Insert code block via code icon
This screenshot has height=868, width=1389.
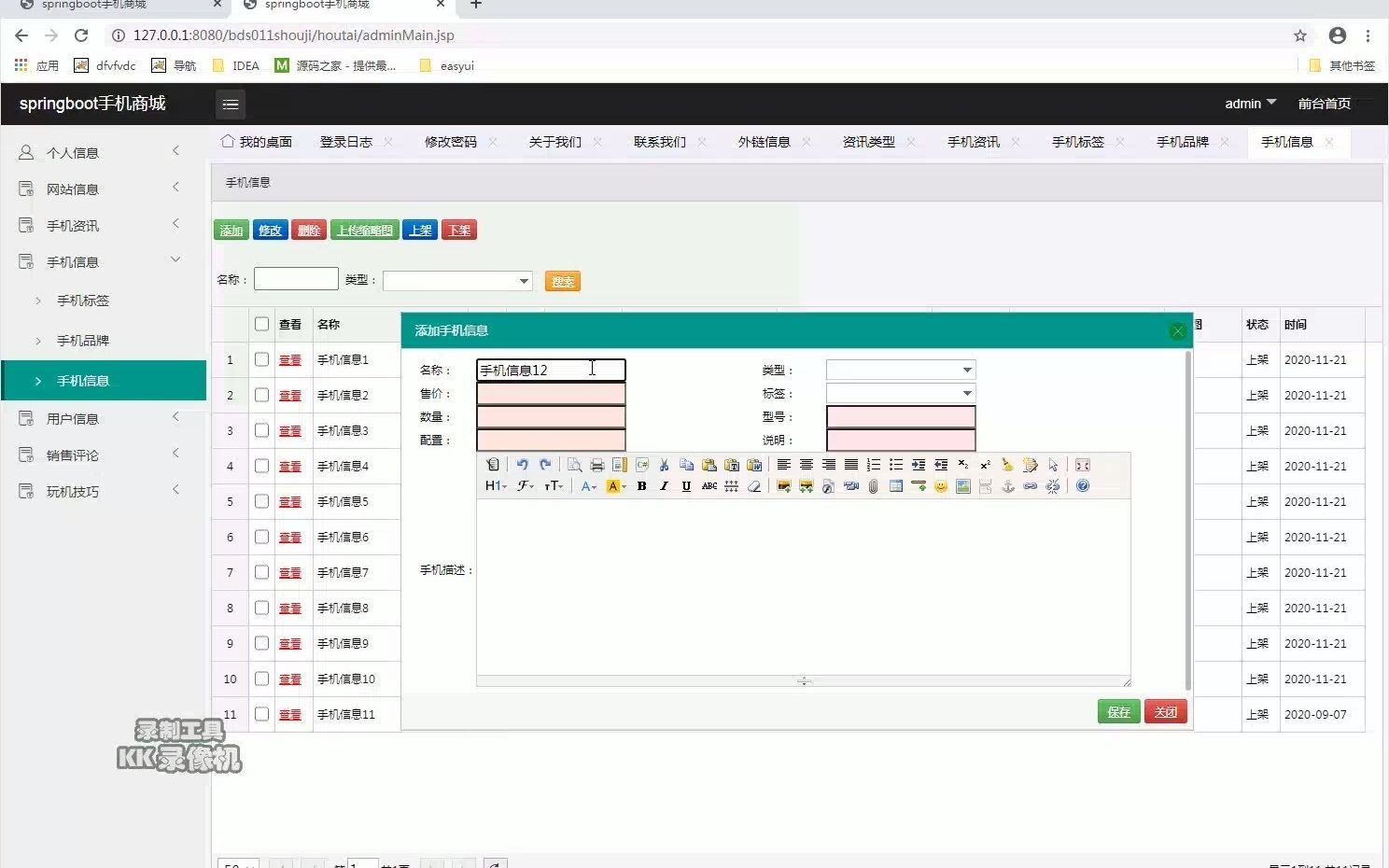tap(641, 465)
